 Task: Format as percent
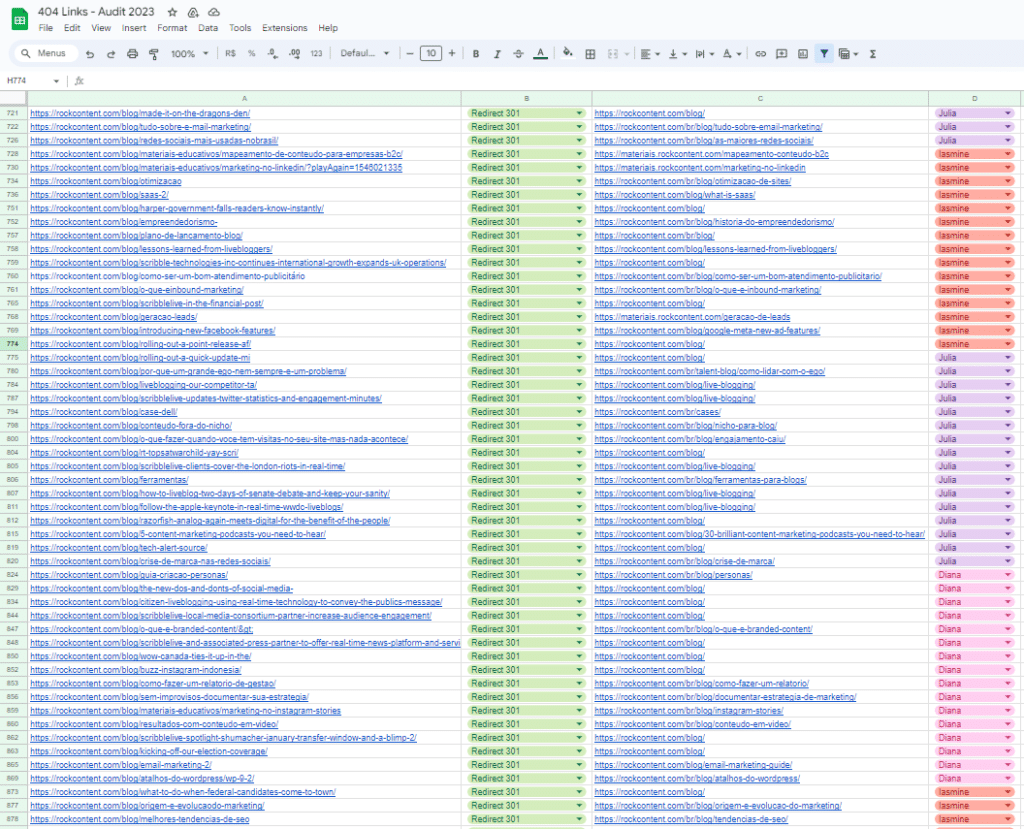point(251,54)
